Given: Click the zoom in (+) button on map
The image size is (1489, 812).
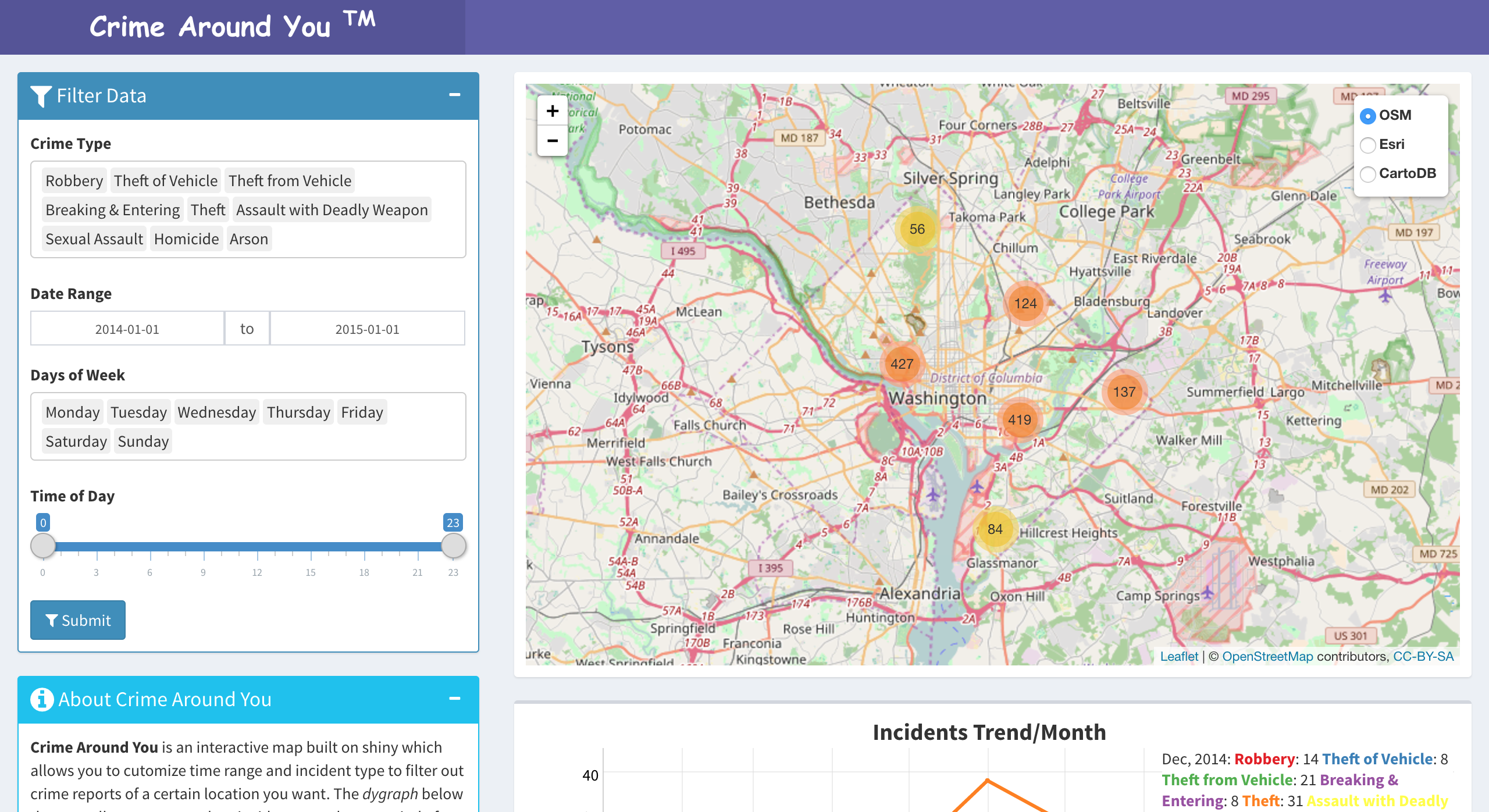Looking at the screenshot, I should click(x=553, y=111).
